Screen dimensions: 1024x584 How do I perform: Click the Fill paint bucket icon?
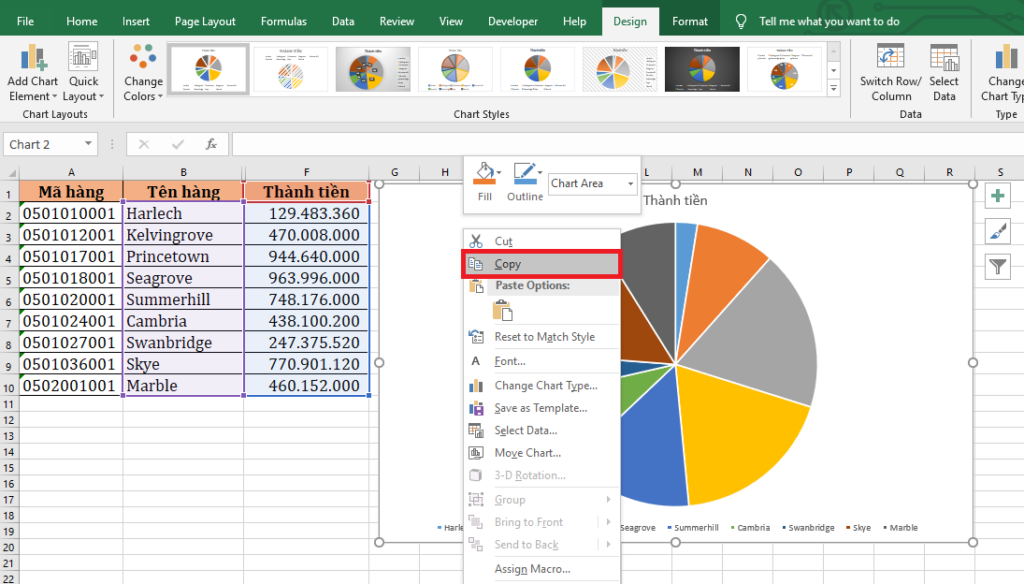(x=484, y=172)
